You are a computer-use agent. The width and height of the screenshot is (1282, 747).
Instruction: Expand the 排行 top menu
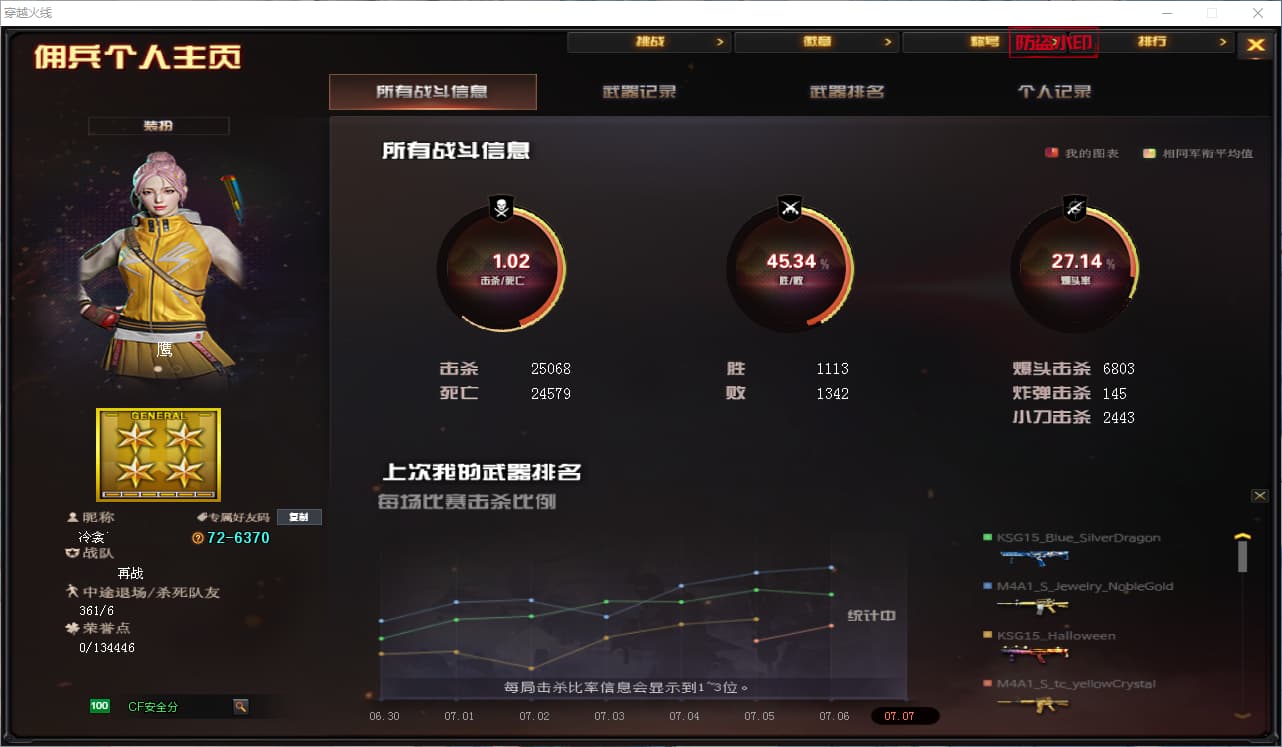click(x=1152, y=42)
